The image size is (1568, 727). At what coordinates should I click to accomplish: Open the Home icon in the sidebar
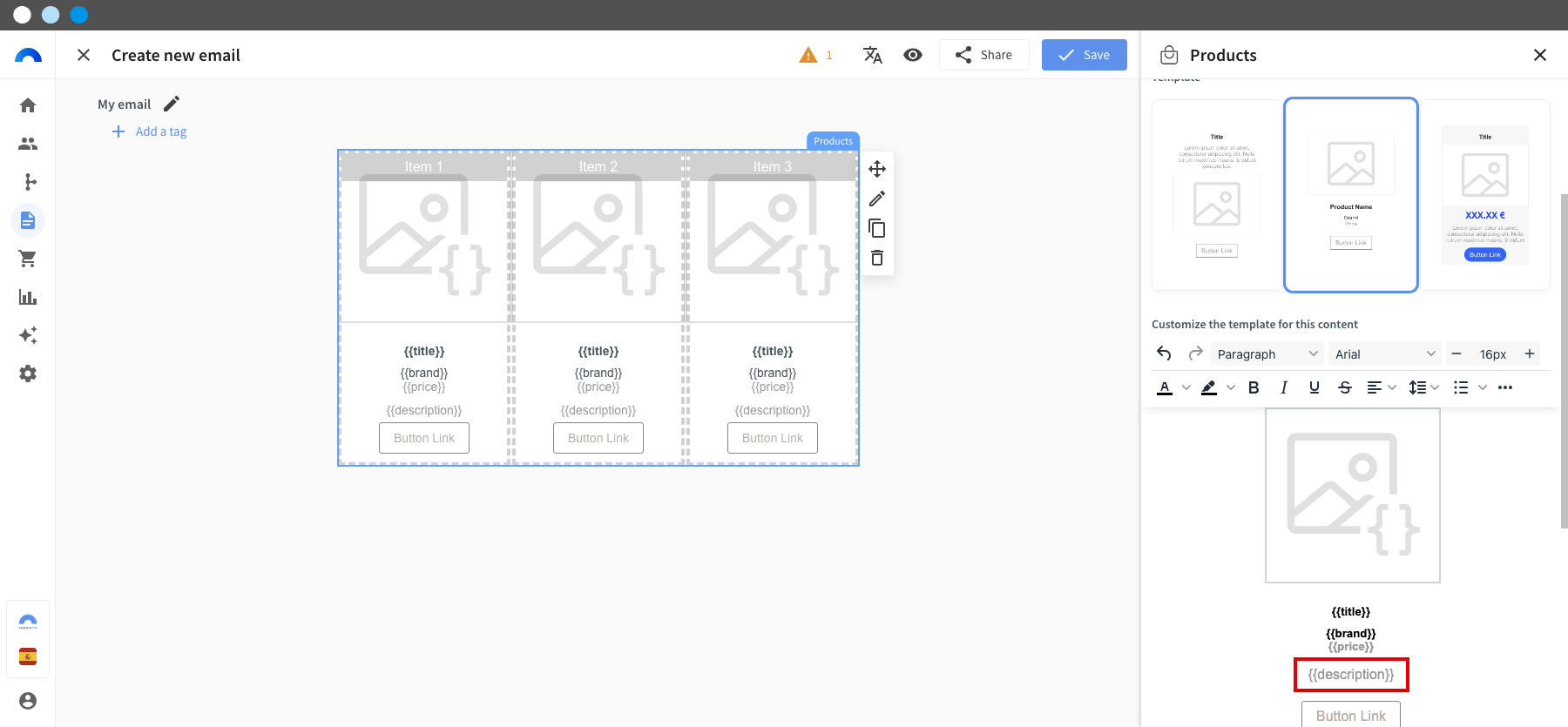(28, 105)
